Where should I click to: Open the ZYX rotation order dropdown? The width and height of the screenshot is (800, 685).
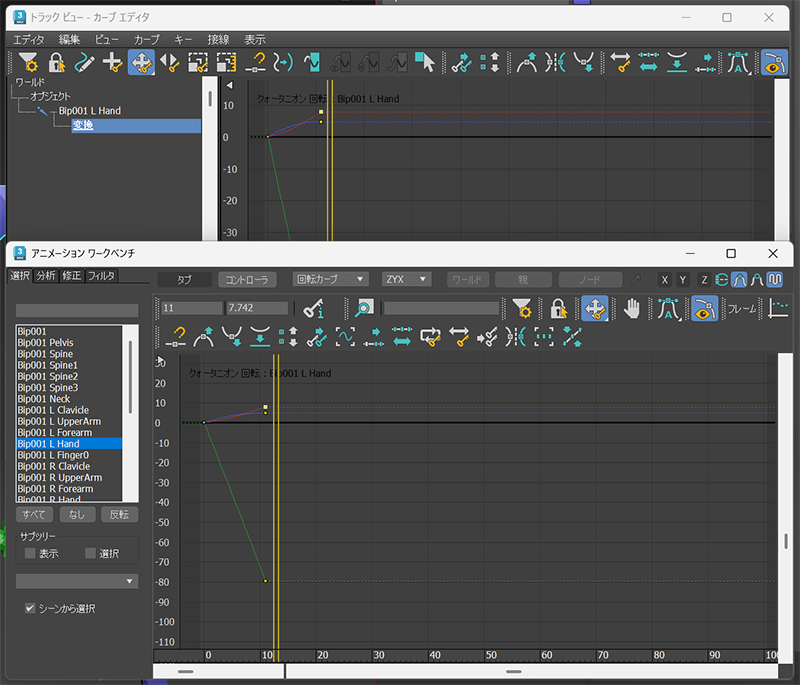(406, 280)
